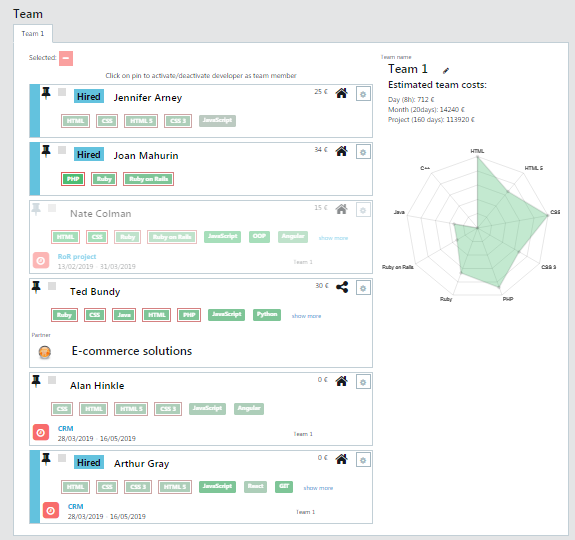This screenshot has width=575, height=540.
Task: Click Ted Bundy's Python skill tag
Action: [x=267, y=315]
